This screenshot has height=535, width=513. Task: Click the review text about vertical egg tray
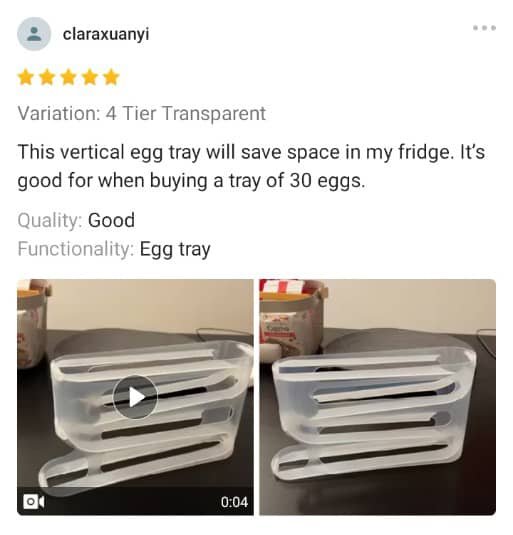(x=251, y=166)
